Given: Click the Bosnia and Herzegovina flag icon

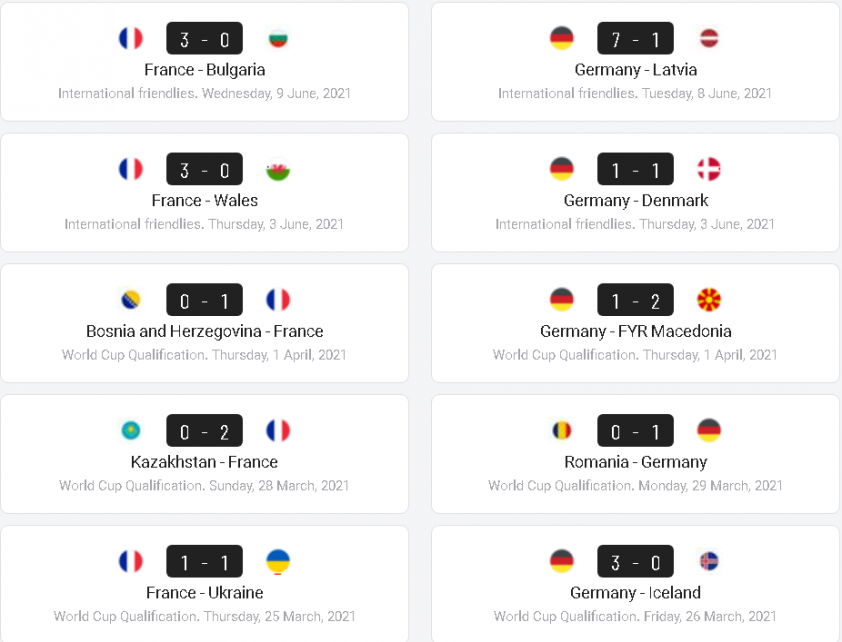Looking at the screenshot, I should point(131,300).
